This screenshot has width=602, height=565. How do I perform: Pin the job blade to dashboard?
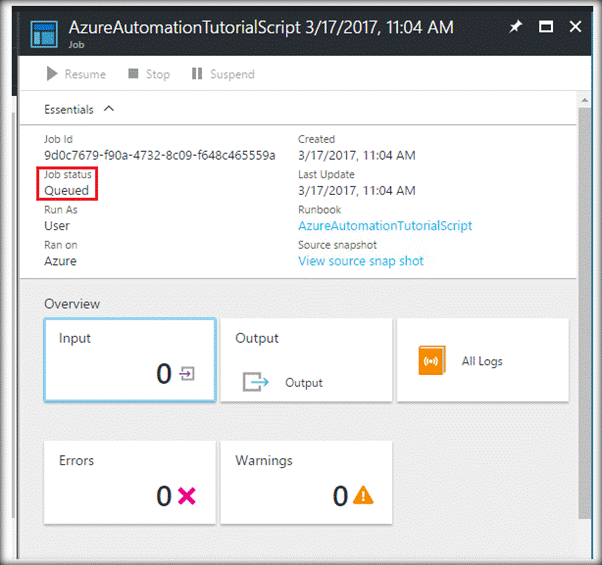(515, 27)
